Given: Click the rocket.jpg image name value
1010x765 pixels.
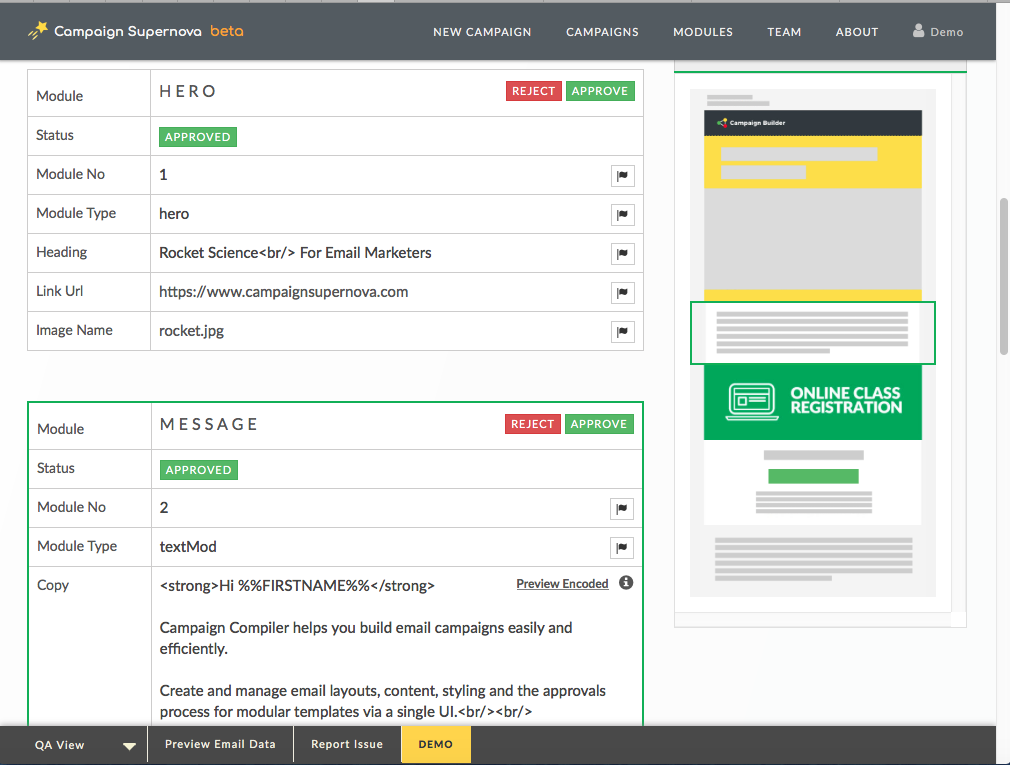Looking at the screenshot, I should tap(191, 331).
